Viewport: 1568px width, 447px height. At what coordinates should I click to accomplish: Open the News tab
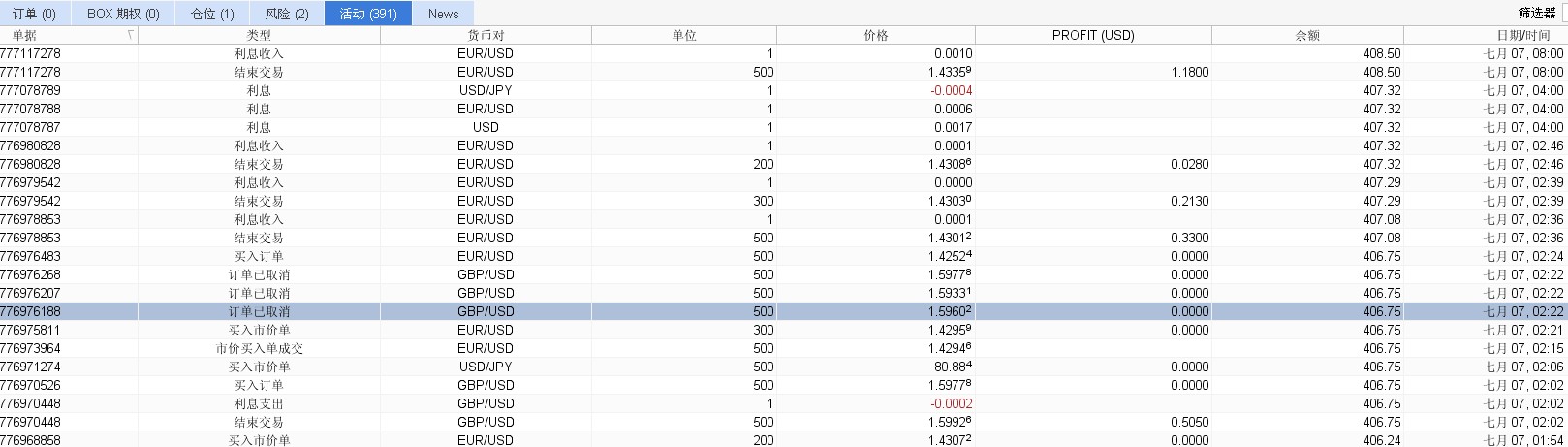[x=443, y=14]
